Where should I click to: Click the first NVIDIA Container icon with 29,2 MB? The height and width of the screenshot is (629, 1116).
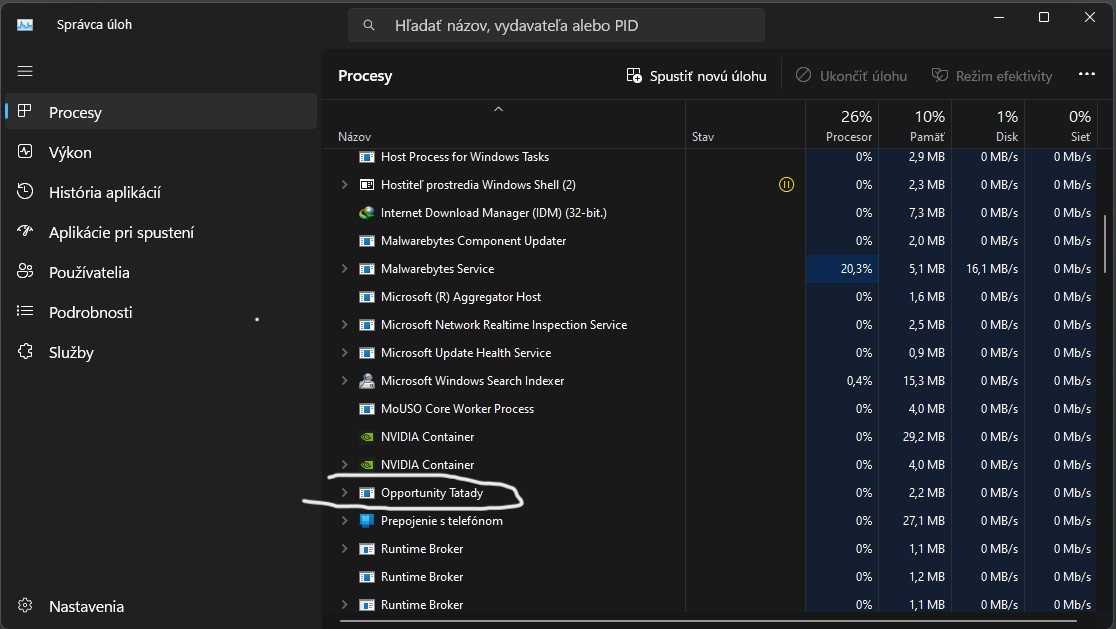[x=367, y=437]
